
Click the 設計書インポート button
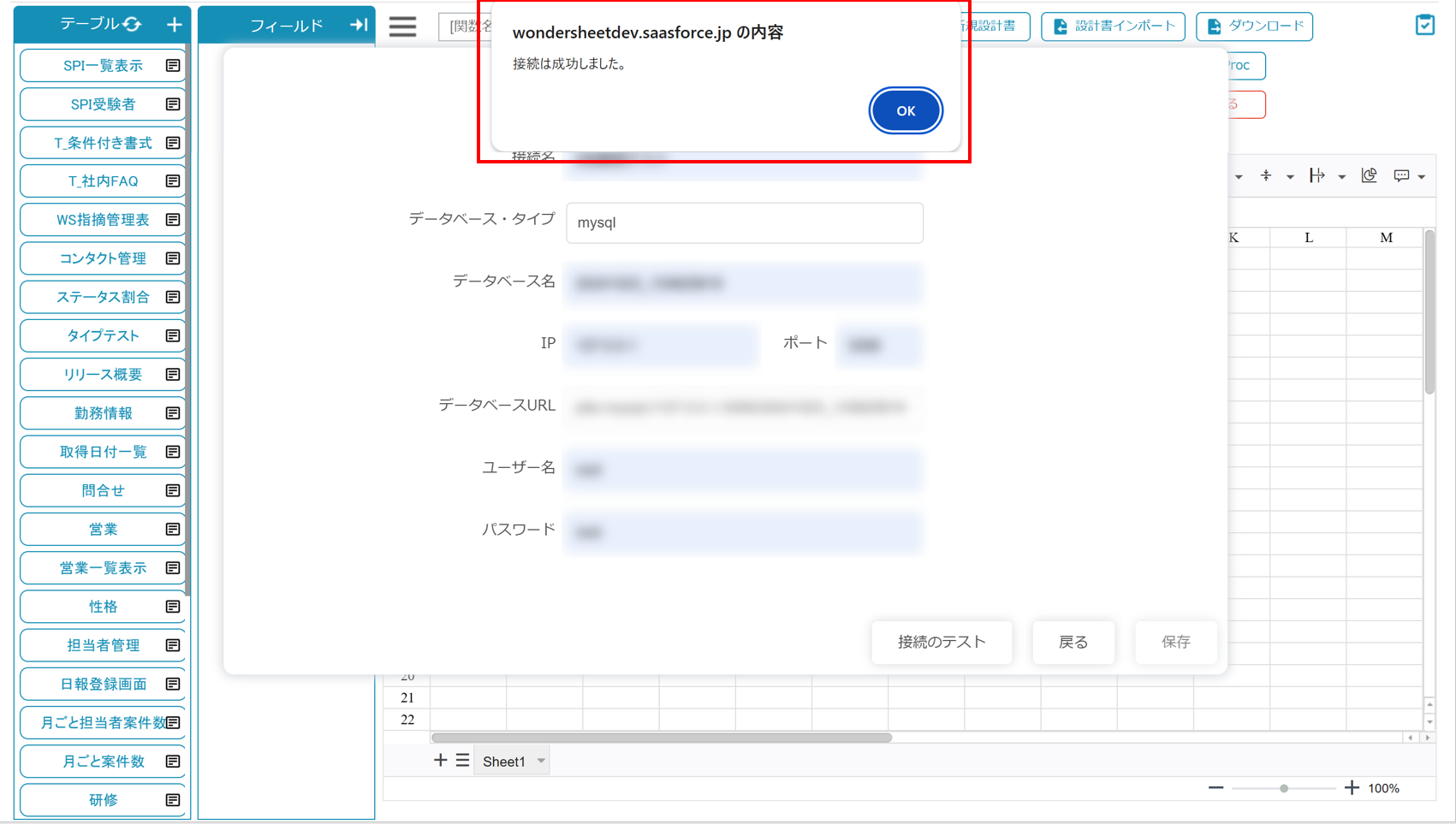coord(1113,26)
